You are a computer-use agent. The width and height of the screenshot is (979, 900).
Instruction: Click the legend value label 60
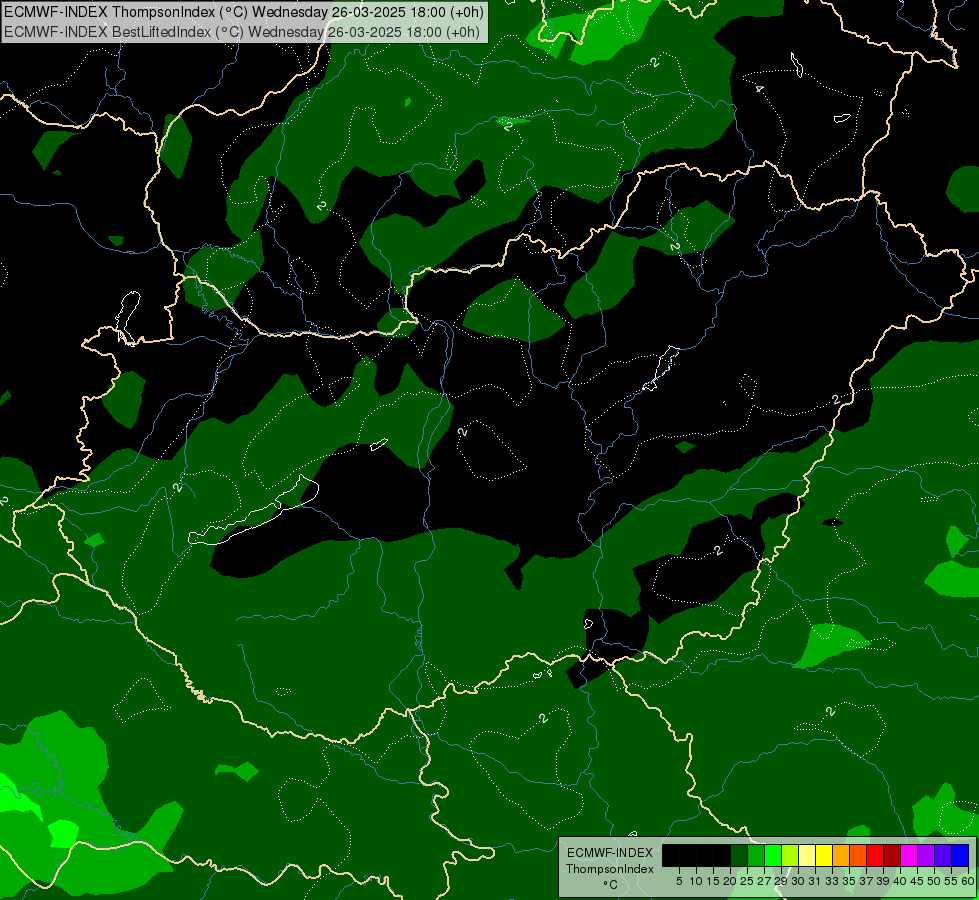968,881
